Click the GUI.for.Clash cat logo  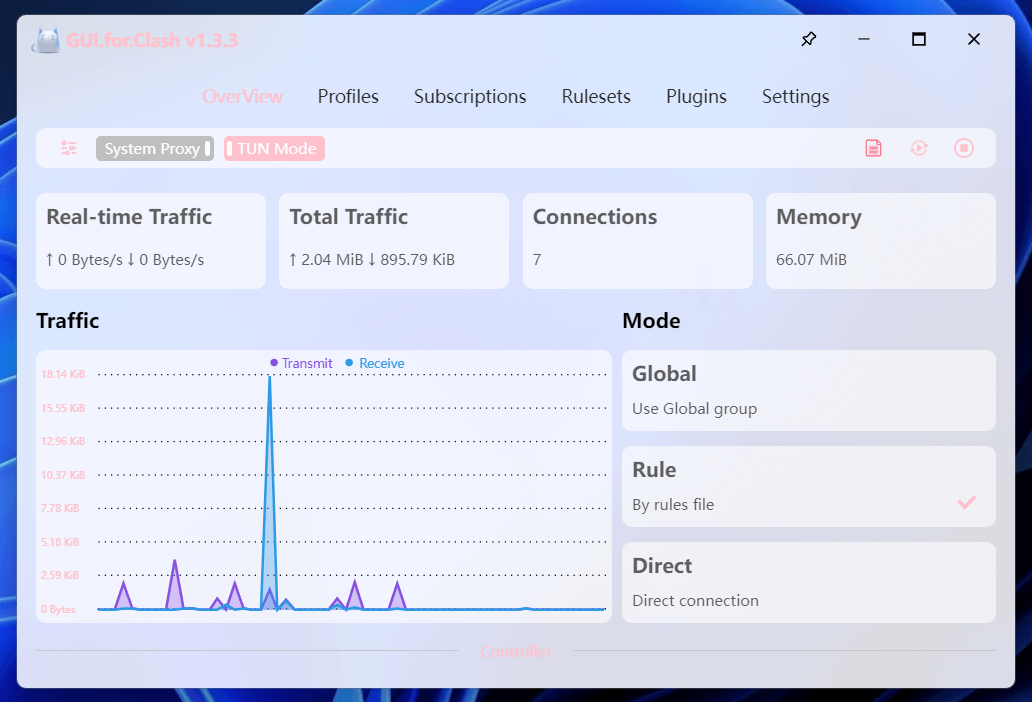pyautogui.click(x=47, y=40)
